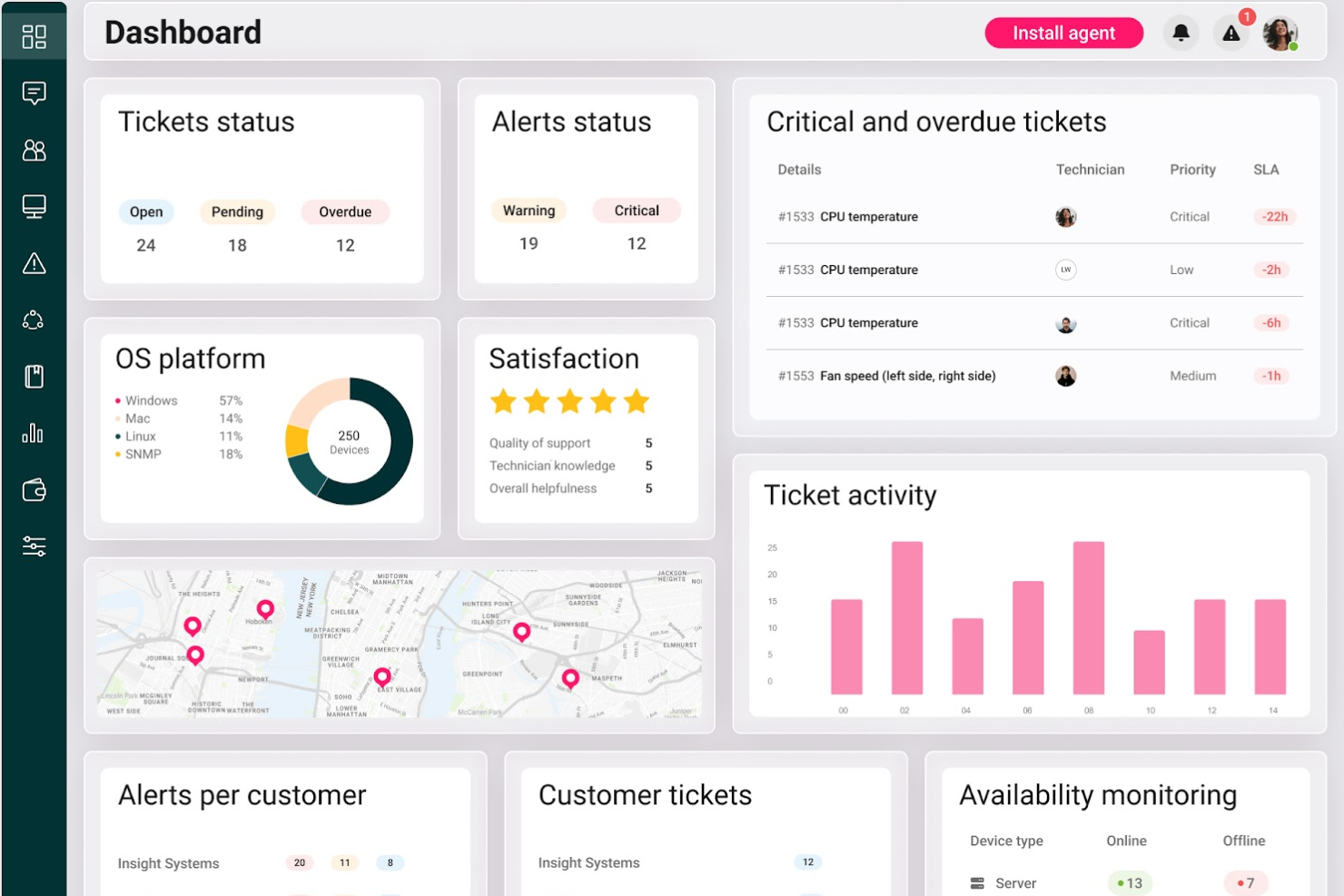Click the notification bell icon
The width and height of the screenshot is (1344, 896).
(x=1181, y=33)
